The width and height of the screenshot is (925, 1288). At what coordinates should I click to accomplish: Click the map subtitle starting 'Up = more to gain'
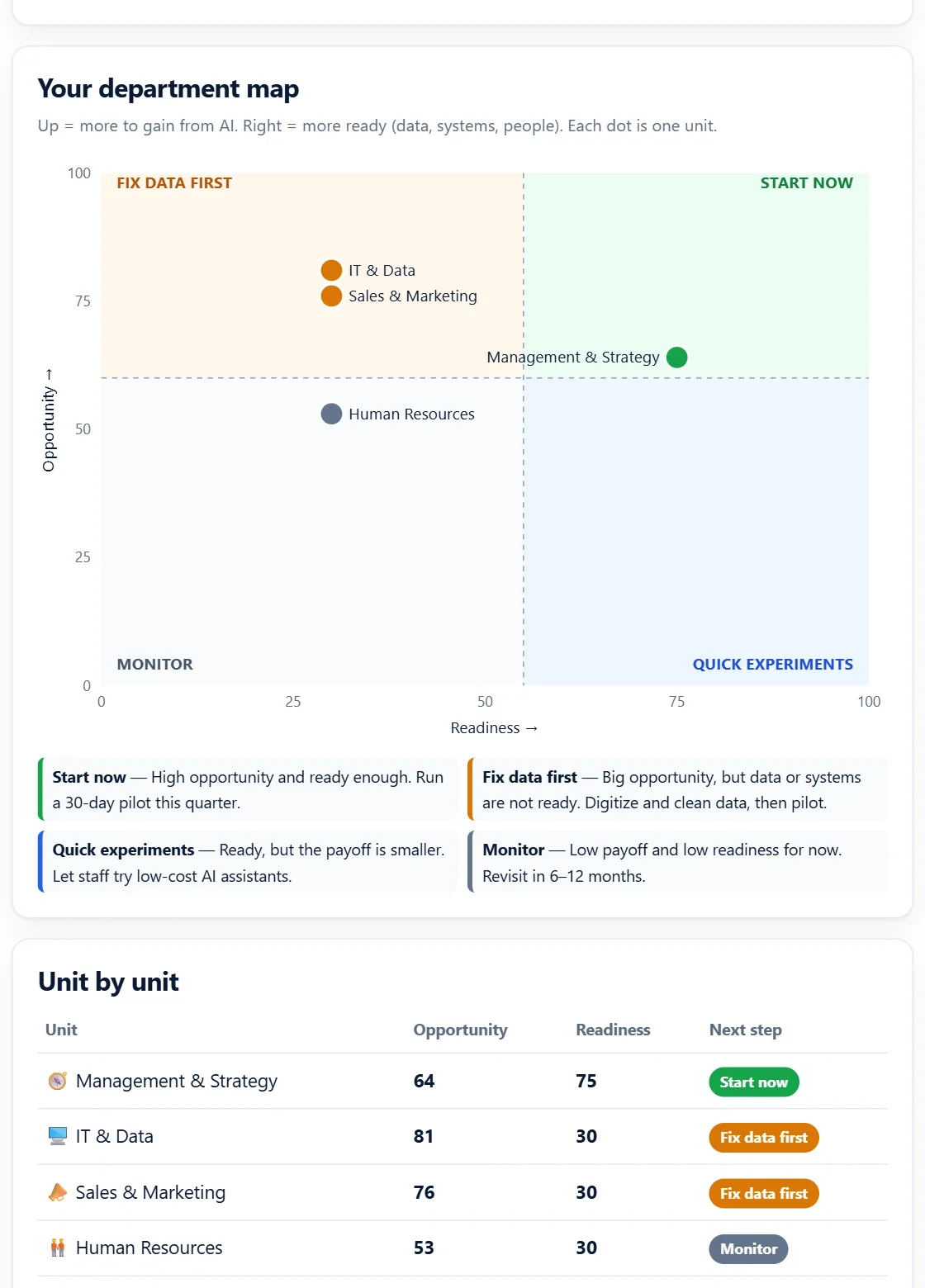pyautogui.click(x=377, y=125)
